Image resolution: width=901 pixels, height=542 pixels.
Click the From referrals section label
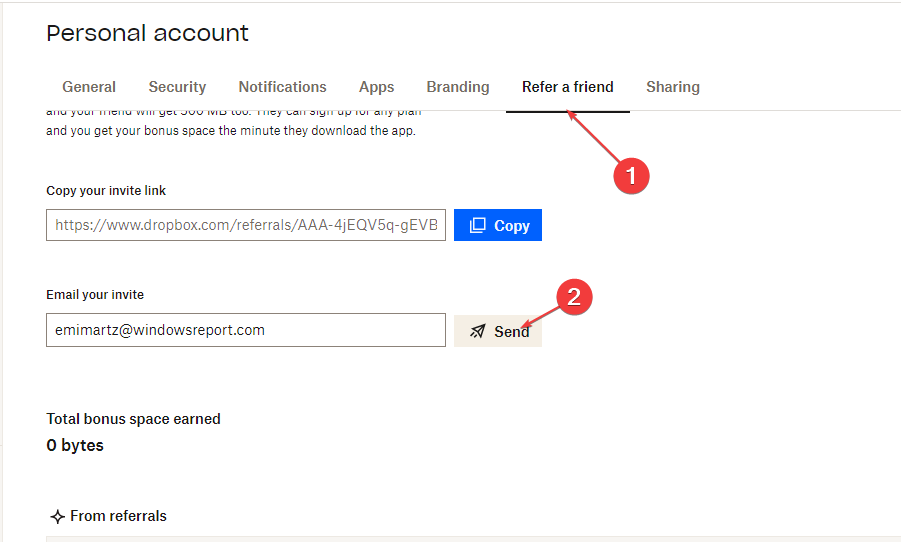click(x=118, y=516)
